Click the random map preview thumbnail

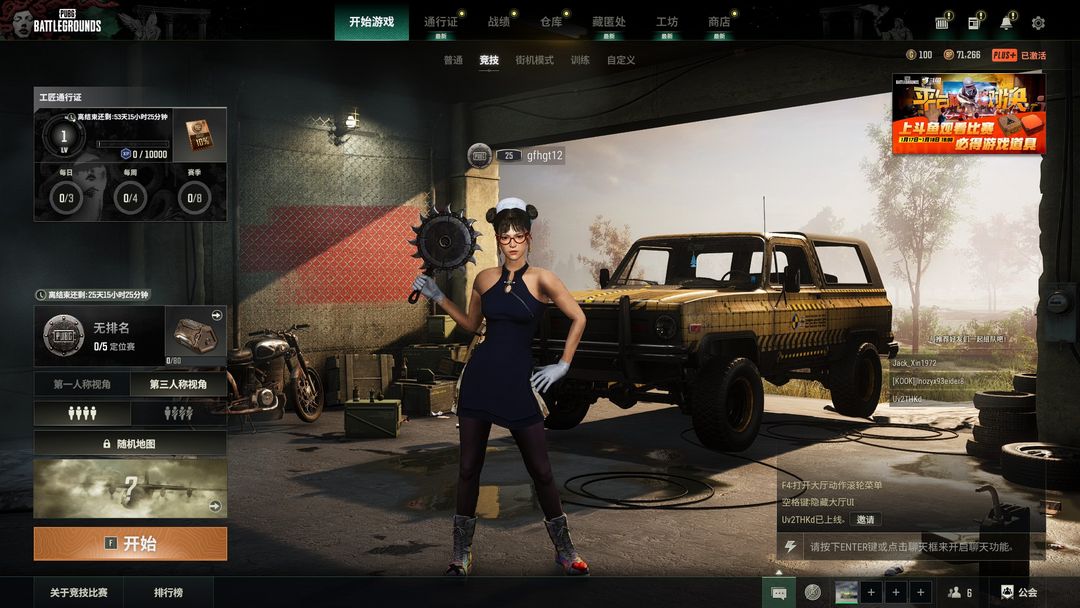(130, 488)
